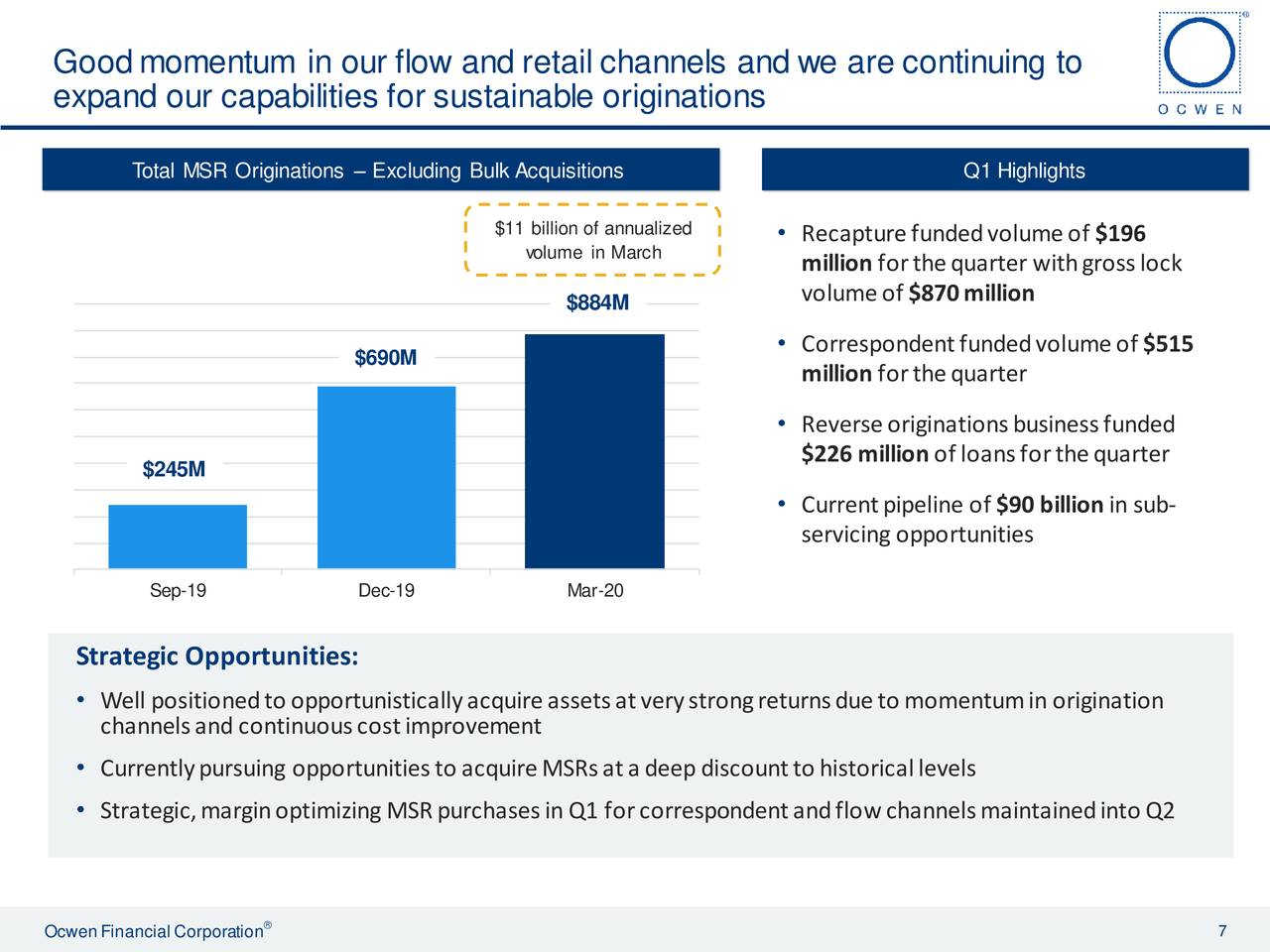The height and width of the screenshot is (952, 1270).
Task: Click the Dec-19 bar in chart
Action: click(386, 477)
